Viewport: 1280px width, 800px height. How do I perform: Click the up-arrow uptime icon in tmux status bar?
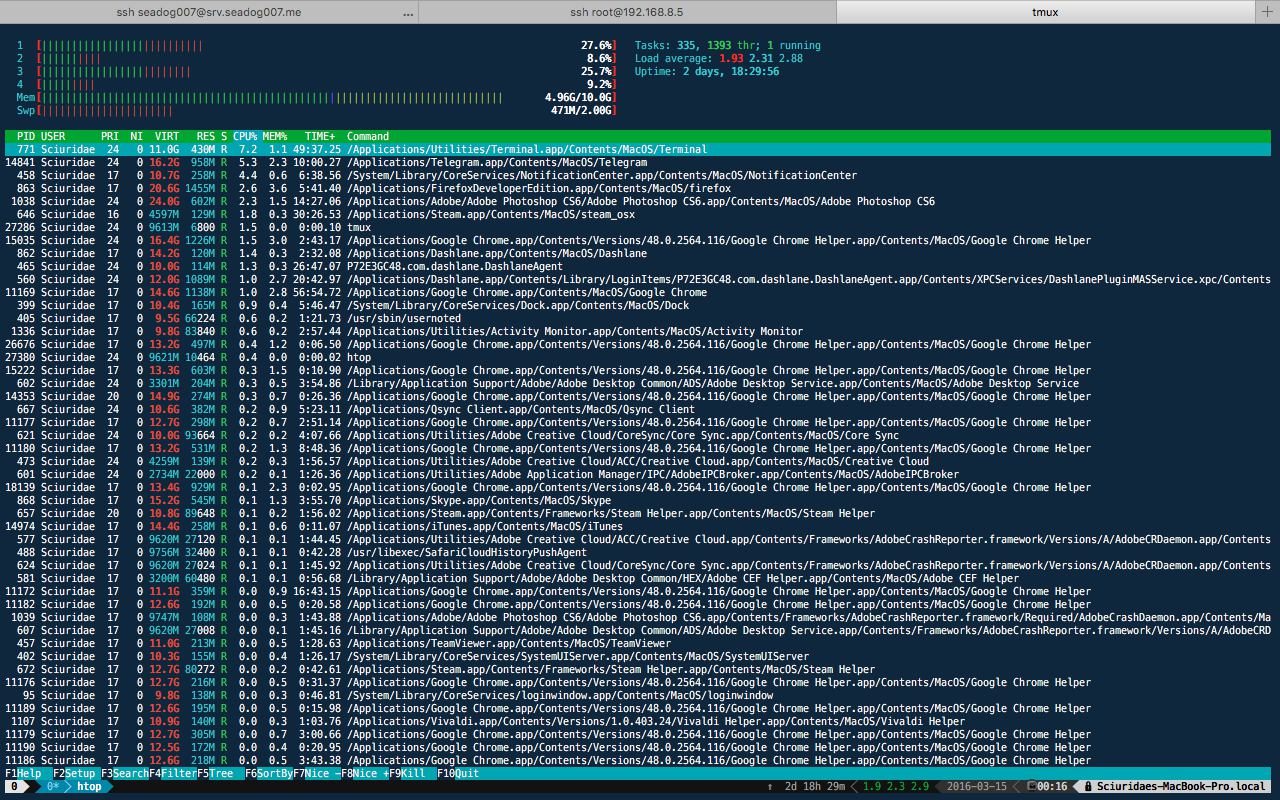(770, 786)
